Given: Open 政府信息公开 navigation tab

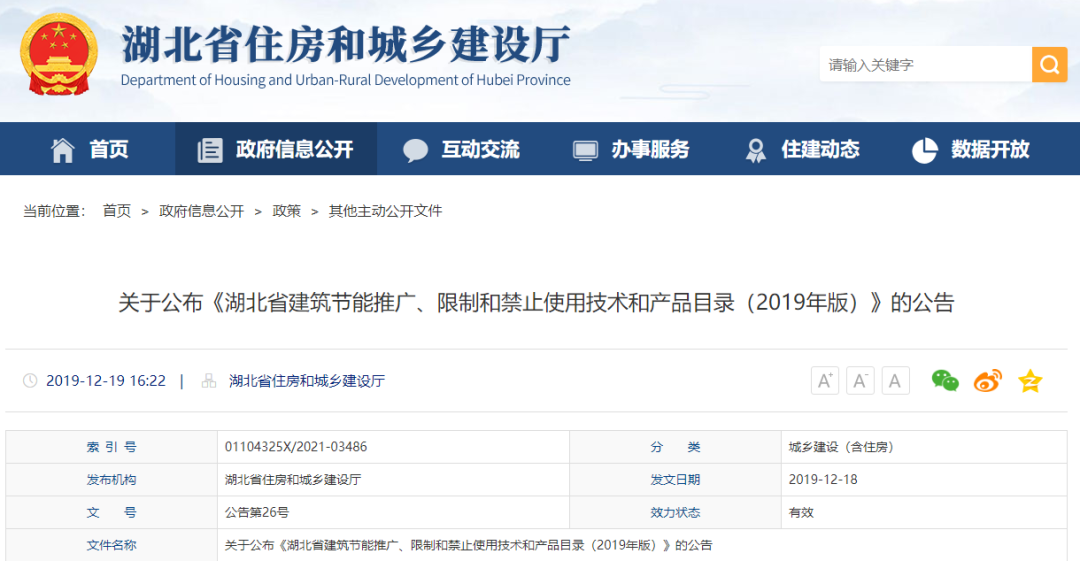Looking at the screenshot, I should [x=276, y=150].
